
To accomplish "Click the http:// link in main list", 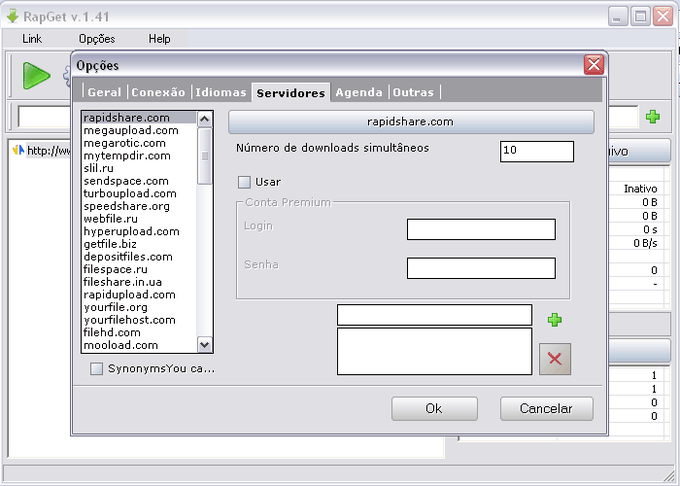I will (x=48, y=151).
